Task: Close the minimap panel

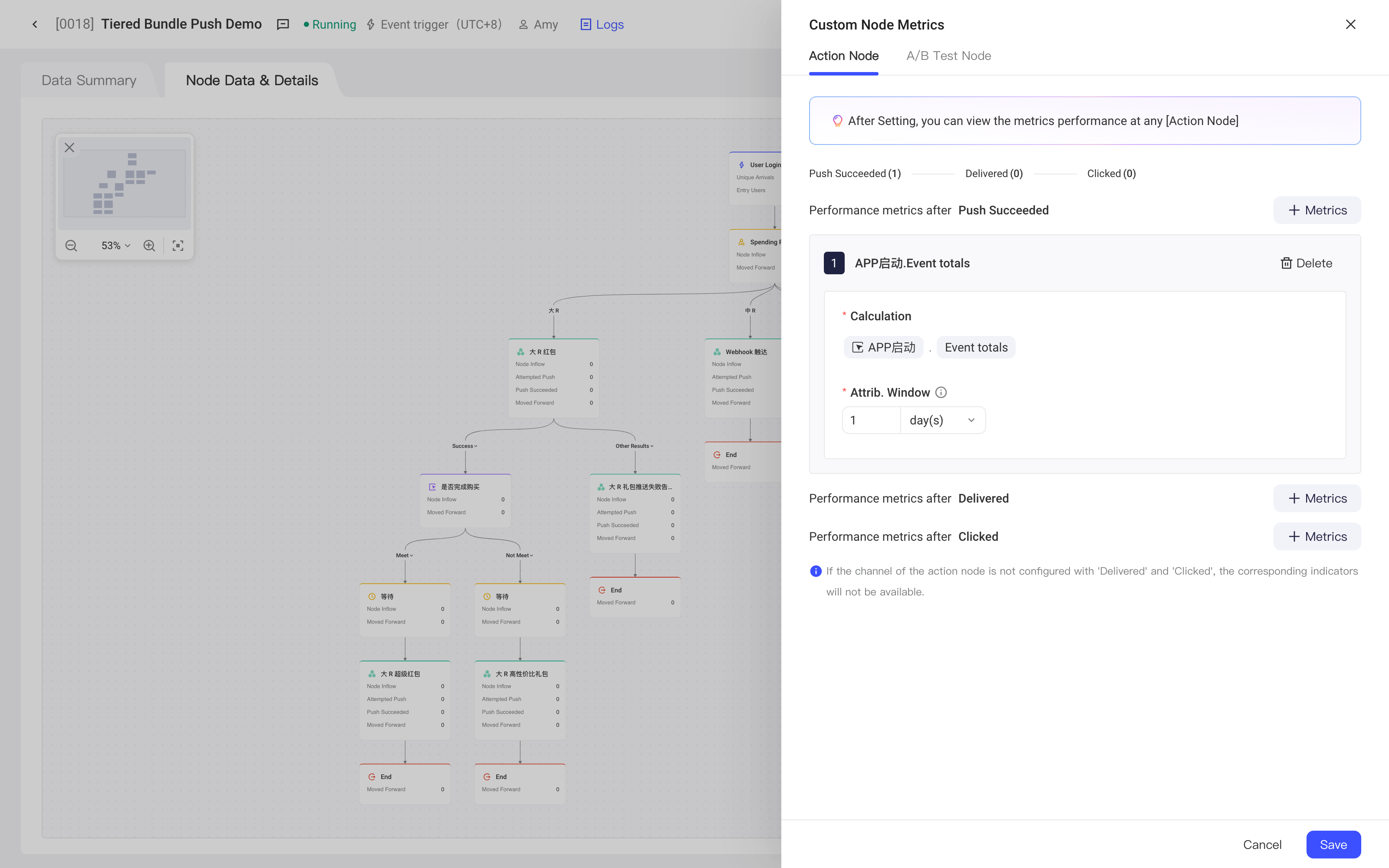Action: pyautogui.click(x=69, y=148)
